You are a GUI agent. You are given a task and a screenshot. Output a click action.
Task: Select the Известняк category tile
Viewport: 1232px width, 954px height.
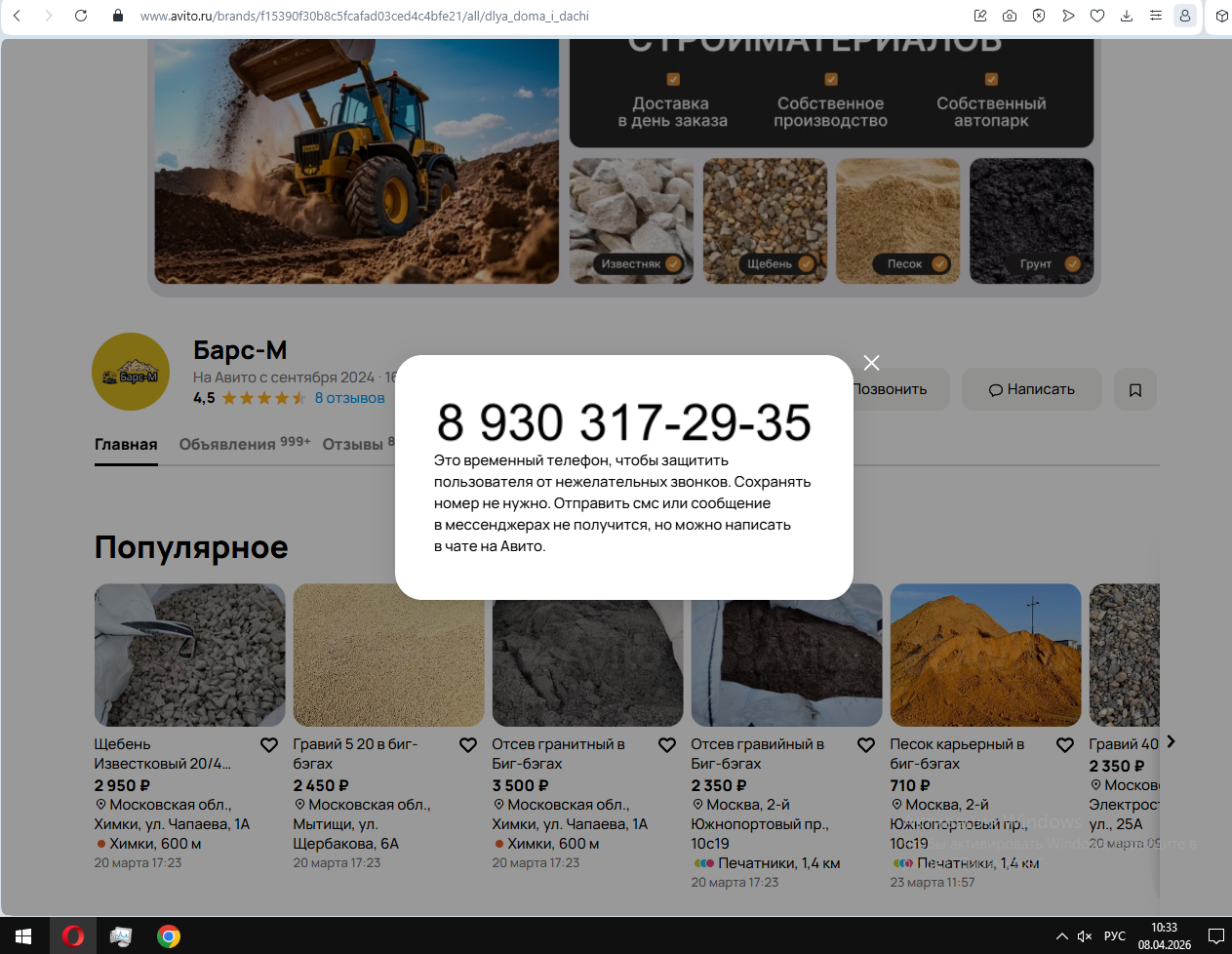point(631,221)
